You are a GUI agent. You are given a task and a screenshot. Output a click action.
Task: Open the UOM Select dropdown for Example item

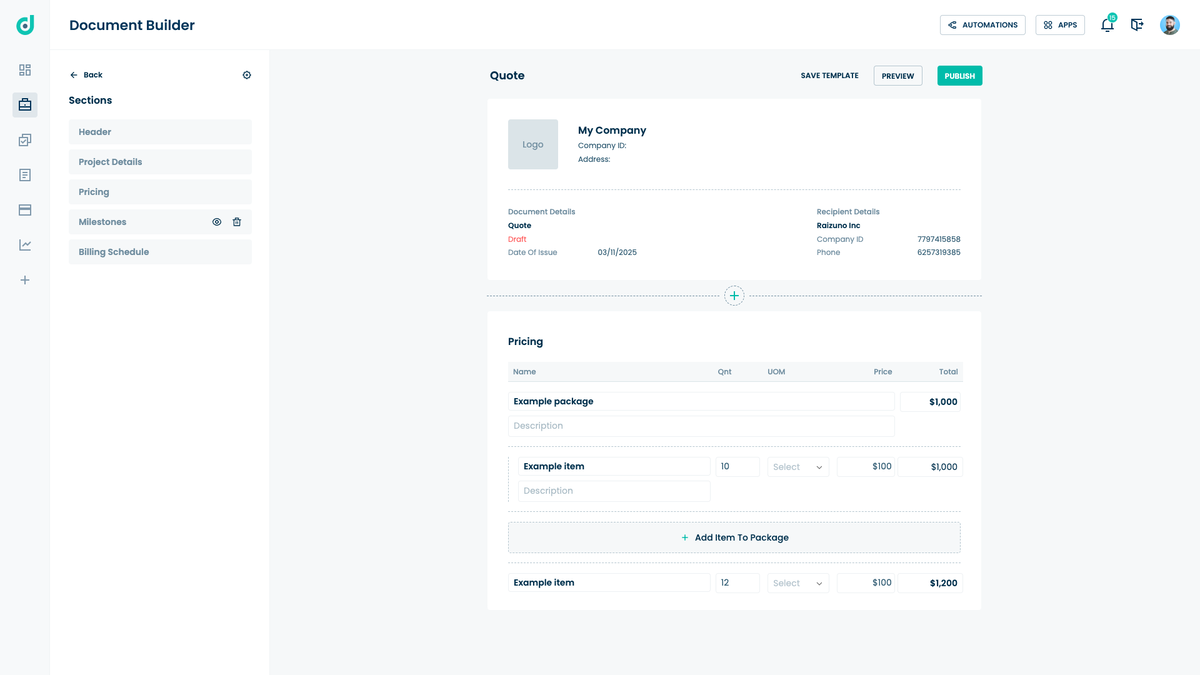click(797, 466)
